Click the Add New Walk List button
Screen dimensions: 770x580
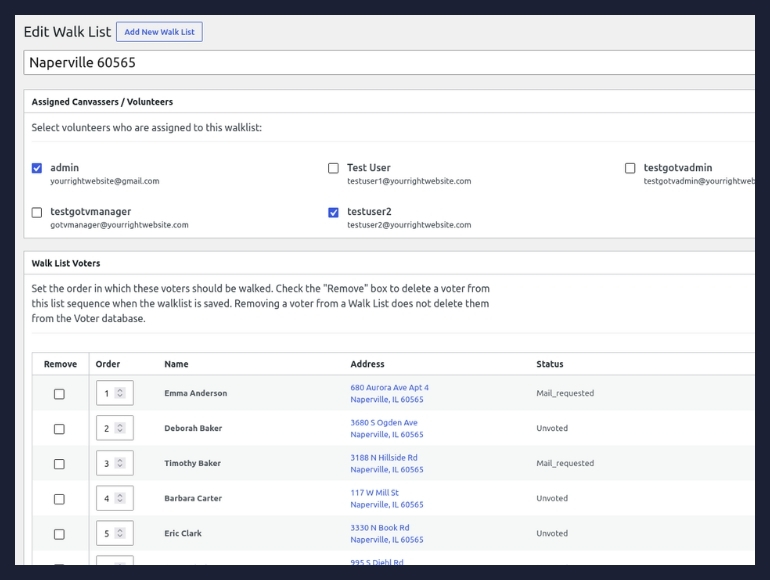[x=159, y=32]
